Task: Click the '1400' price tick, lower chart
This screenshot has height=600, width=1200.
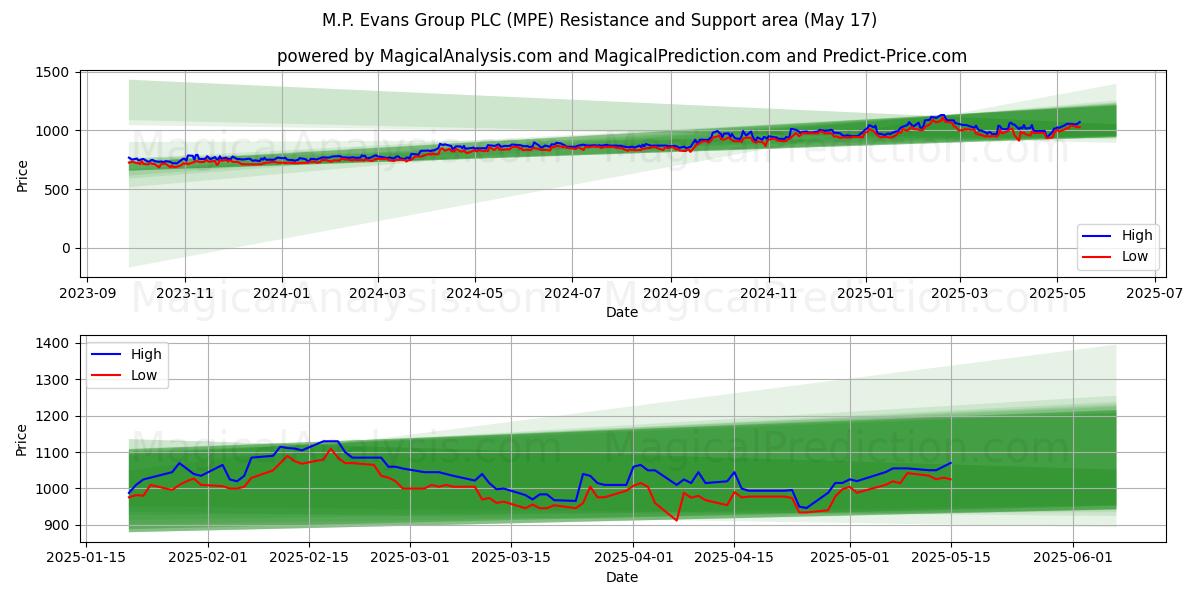Action: (x=53, y=344)
